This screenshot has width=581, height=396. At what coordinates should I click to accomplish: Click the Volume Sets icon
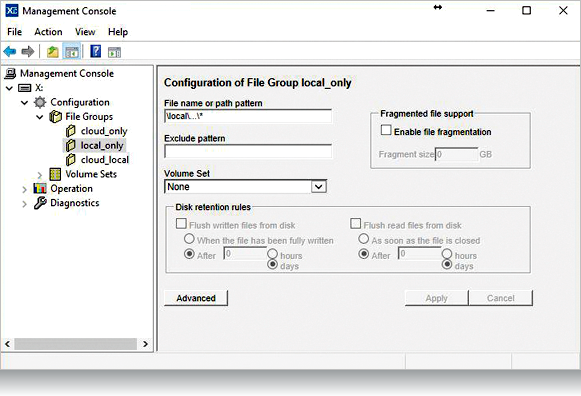[55, 174]
